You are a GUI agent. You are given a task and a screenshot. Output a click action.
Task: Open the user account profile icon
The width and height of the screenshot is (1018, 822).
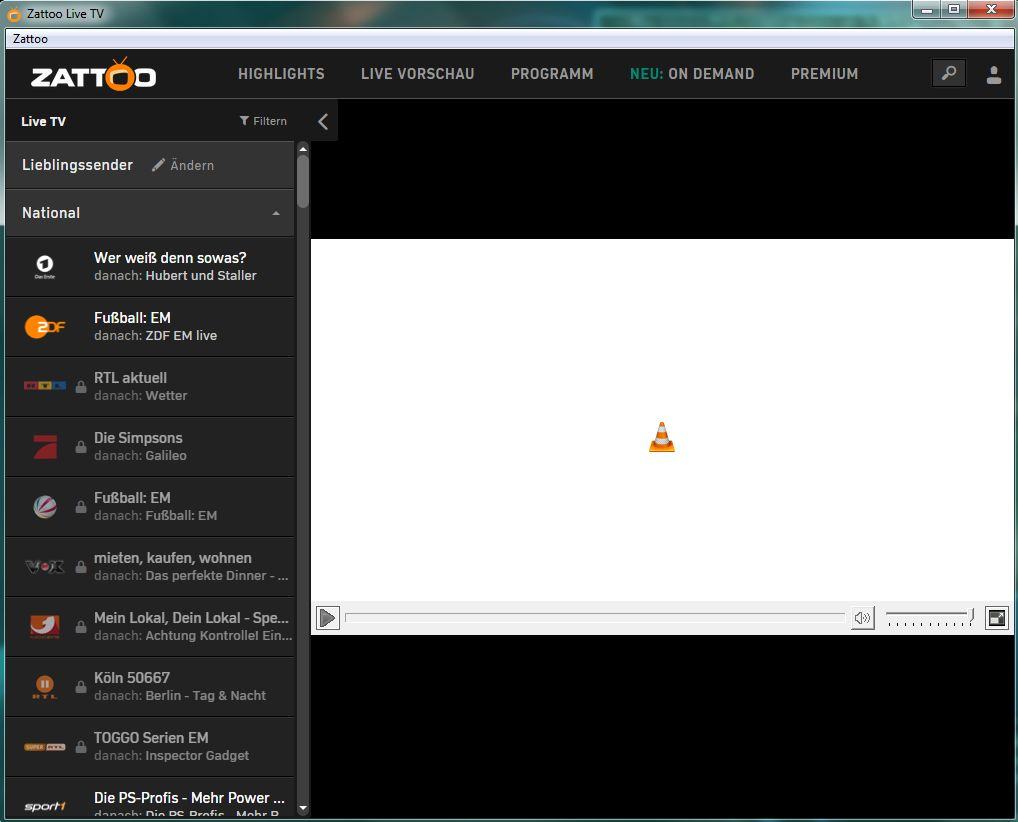(x=993, y=74)
